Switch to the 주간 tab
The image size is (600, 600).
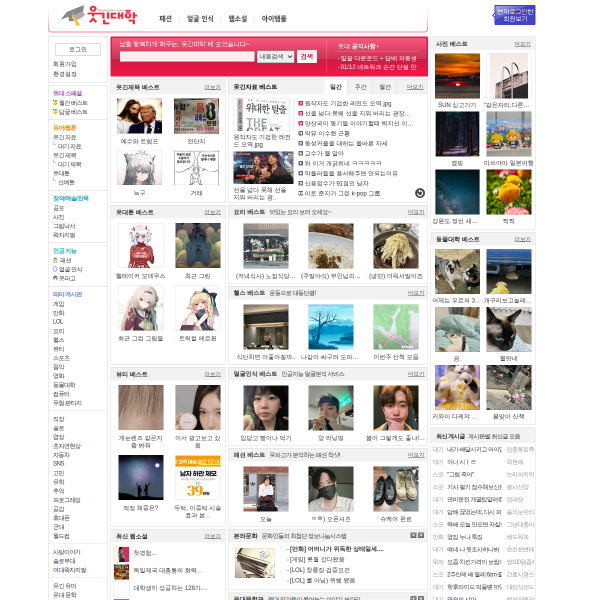pyautogui.click(x=360, y=87)
